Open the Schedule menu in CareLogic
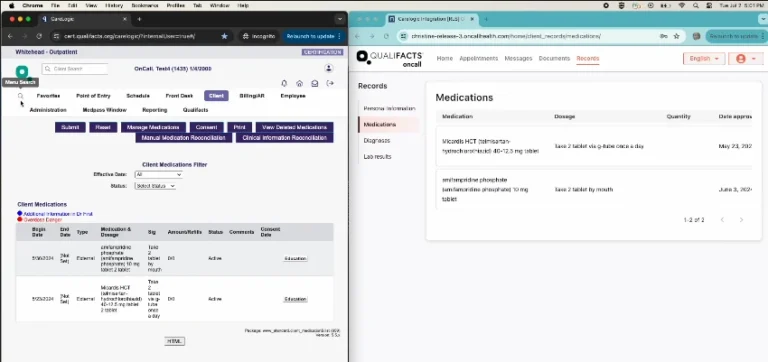 (x=138, y=96)
